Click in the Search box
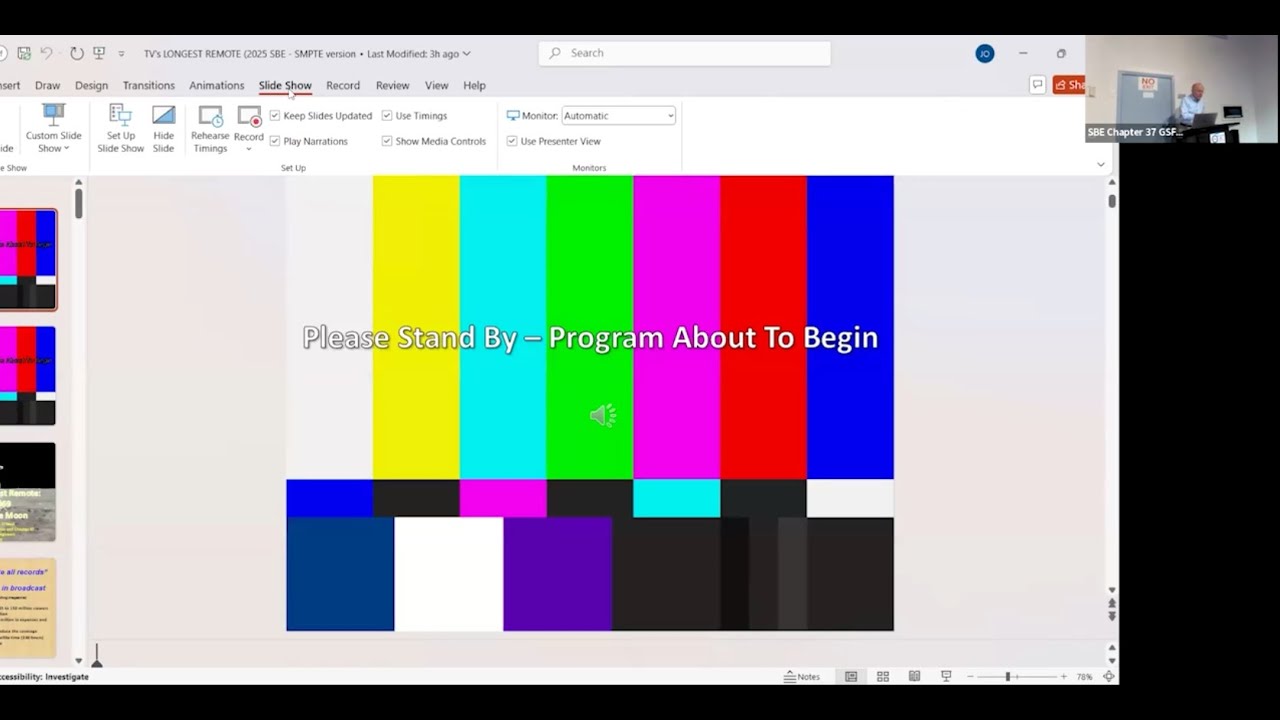Image resolution: width=1280 pixels, height=720 pixels. pos(684,53)
